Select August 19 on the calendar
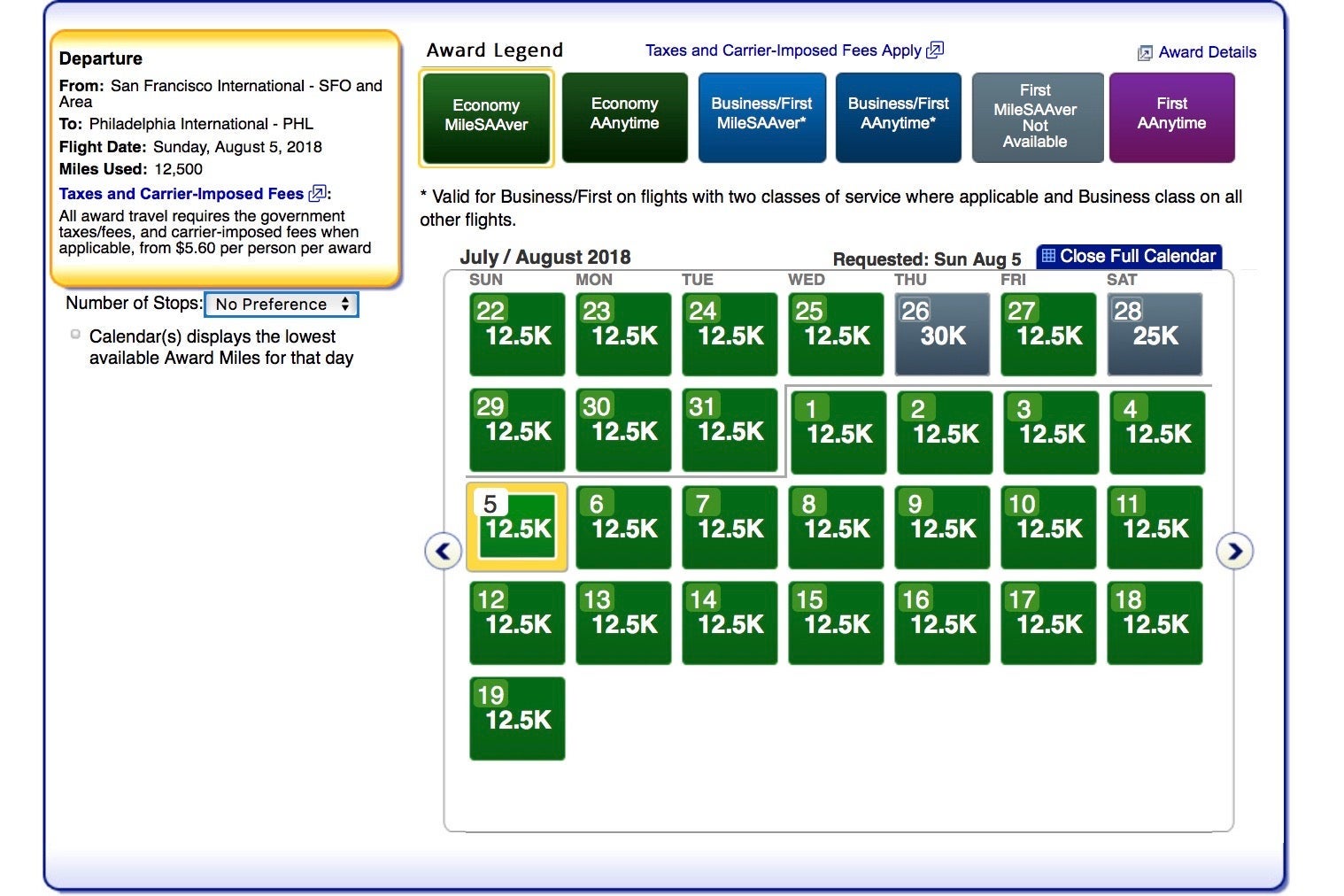Image resolution: width=1344 pixels, height=896 pixels. point(517,718)
